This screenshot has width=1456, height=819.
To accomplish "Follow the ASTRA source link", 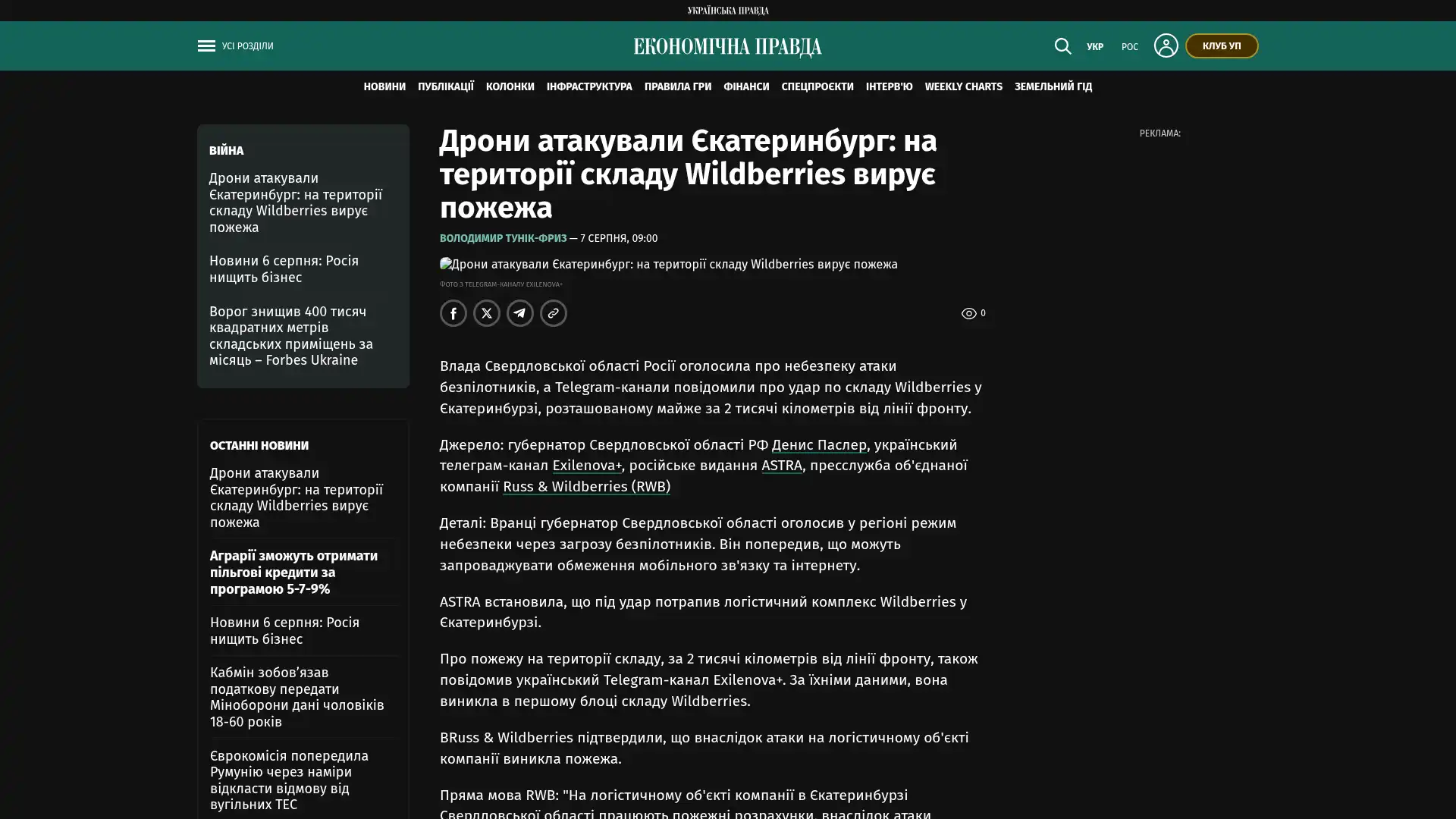I will point(782,466).
